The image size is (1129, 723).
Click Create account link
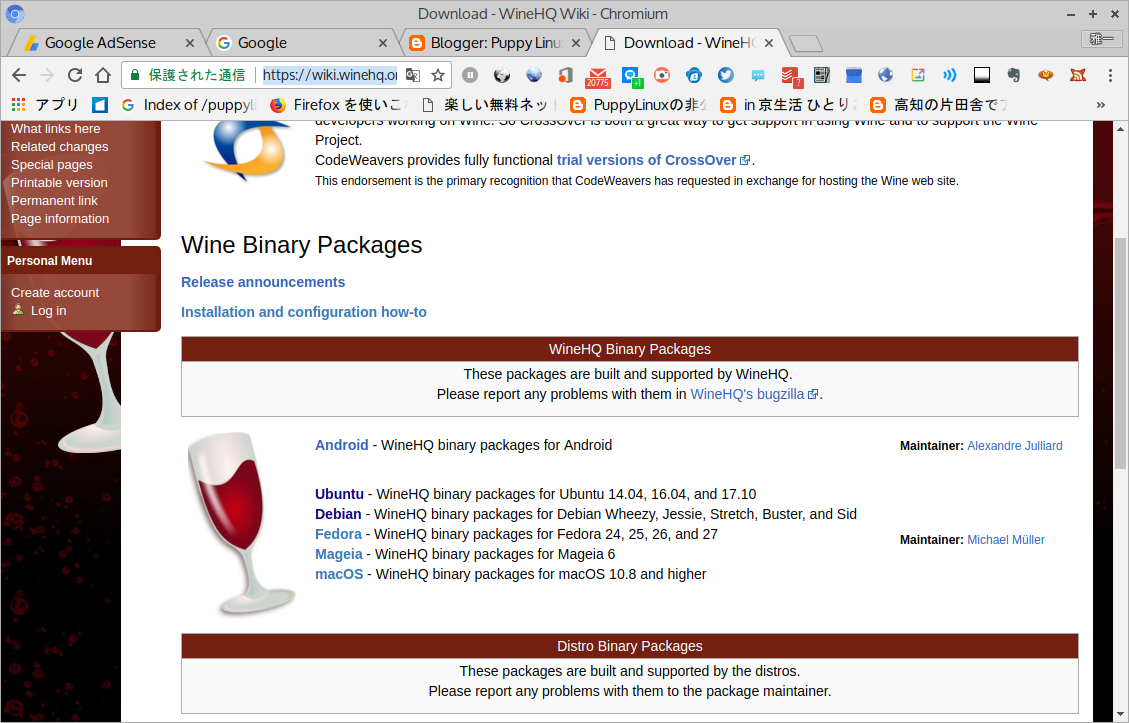55,293
